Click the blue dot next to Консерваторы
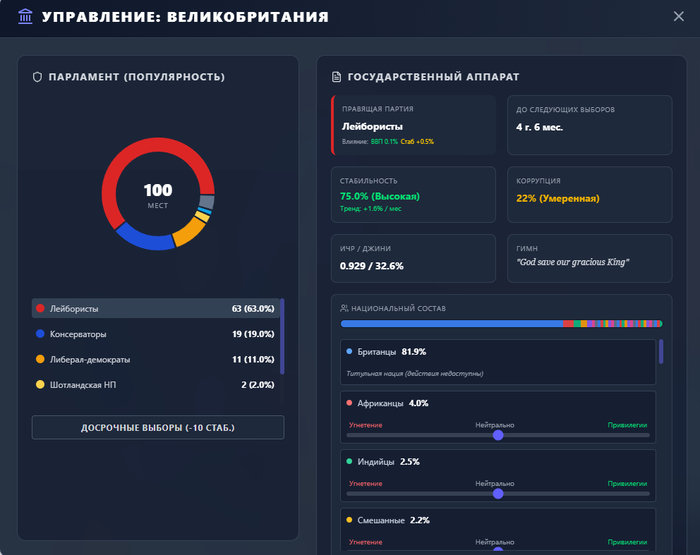700x555 pixels. (40, 334)
